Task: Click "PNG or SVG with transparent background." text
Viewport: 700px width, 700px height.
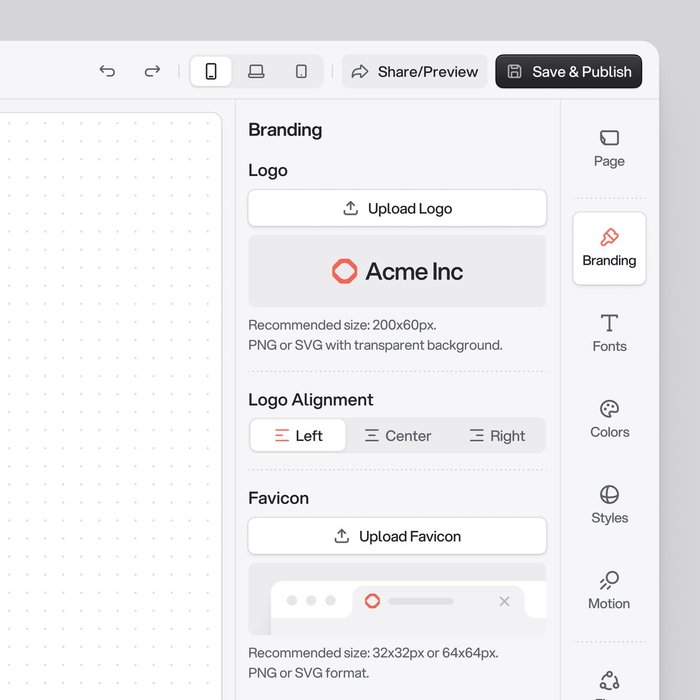Action: point(375,345)
